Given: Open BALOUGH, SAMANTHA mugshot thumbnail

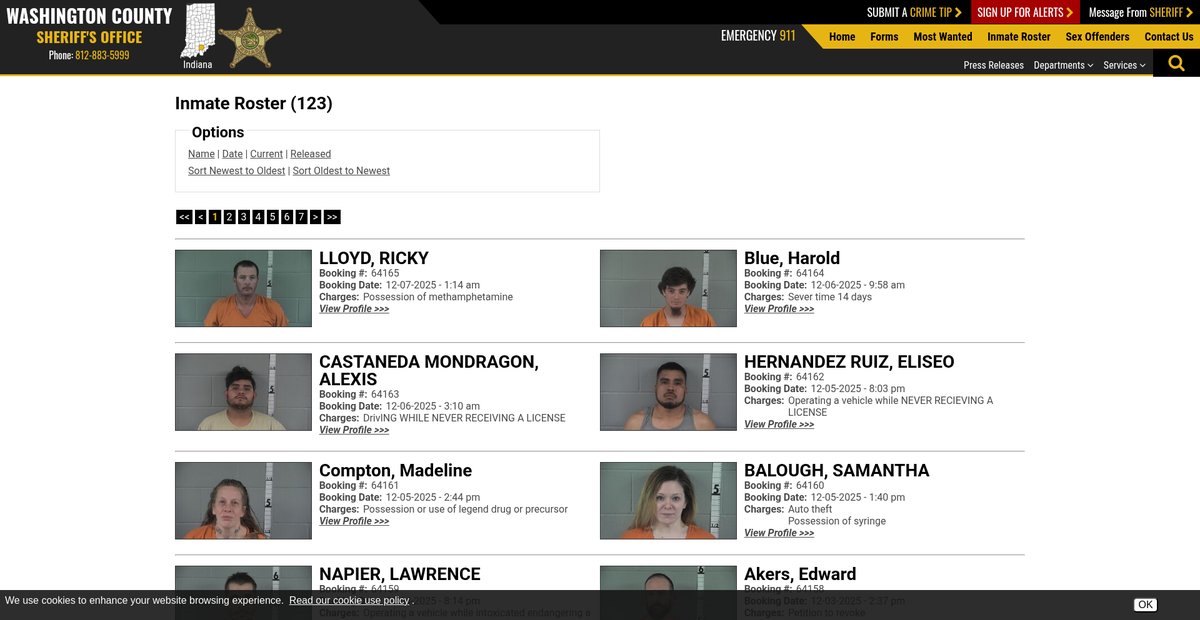Looking at the screenshot, I should pos(668,501).
